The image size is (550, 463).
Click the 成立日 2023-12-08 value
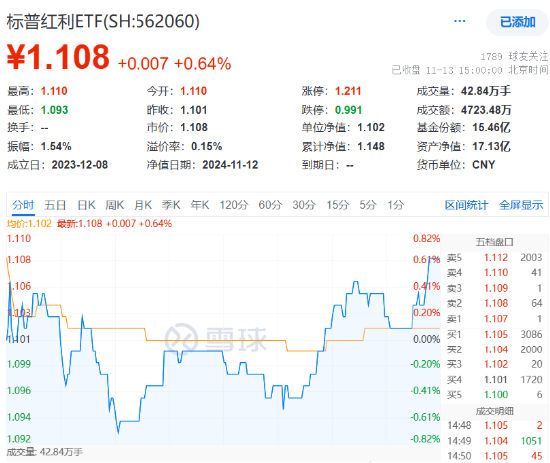tap(80, 165)
